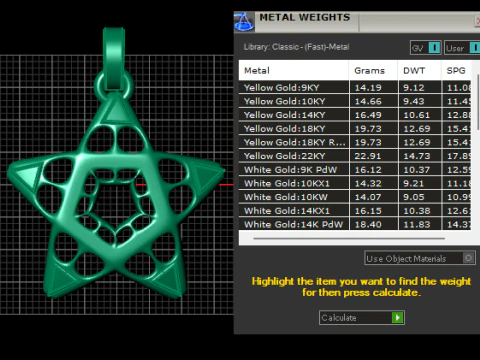Select the White Gold:14K PdW row
Screen dimensions: 480x360
coord(355,224)
